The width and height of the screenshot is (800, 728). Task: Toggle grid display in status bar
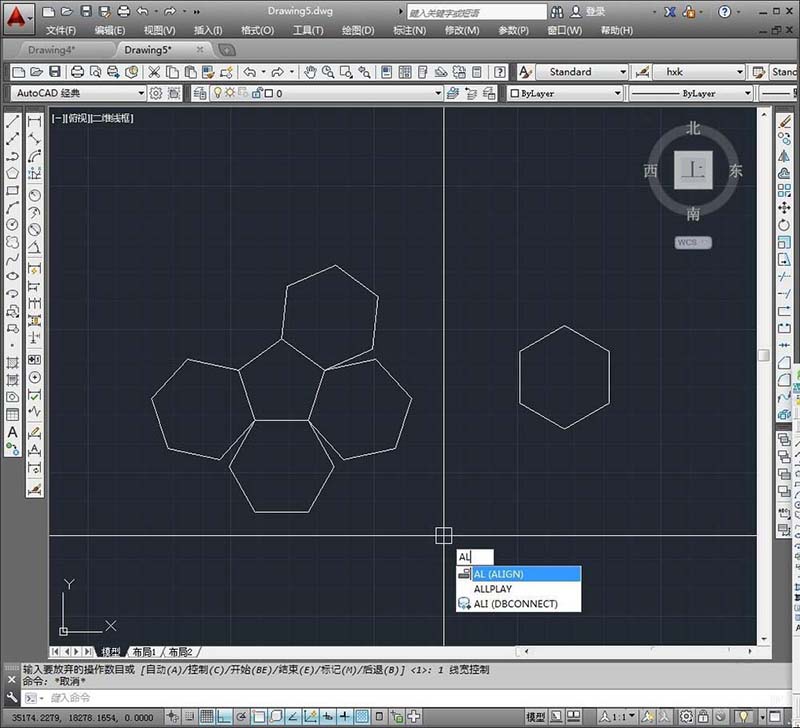pos(207,717)
